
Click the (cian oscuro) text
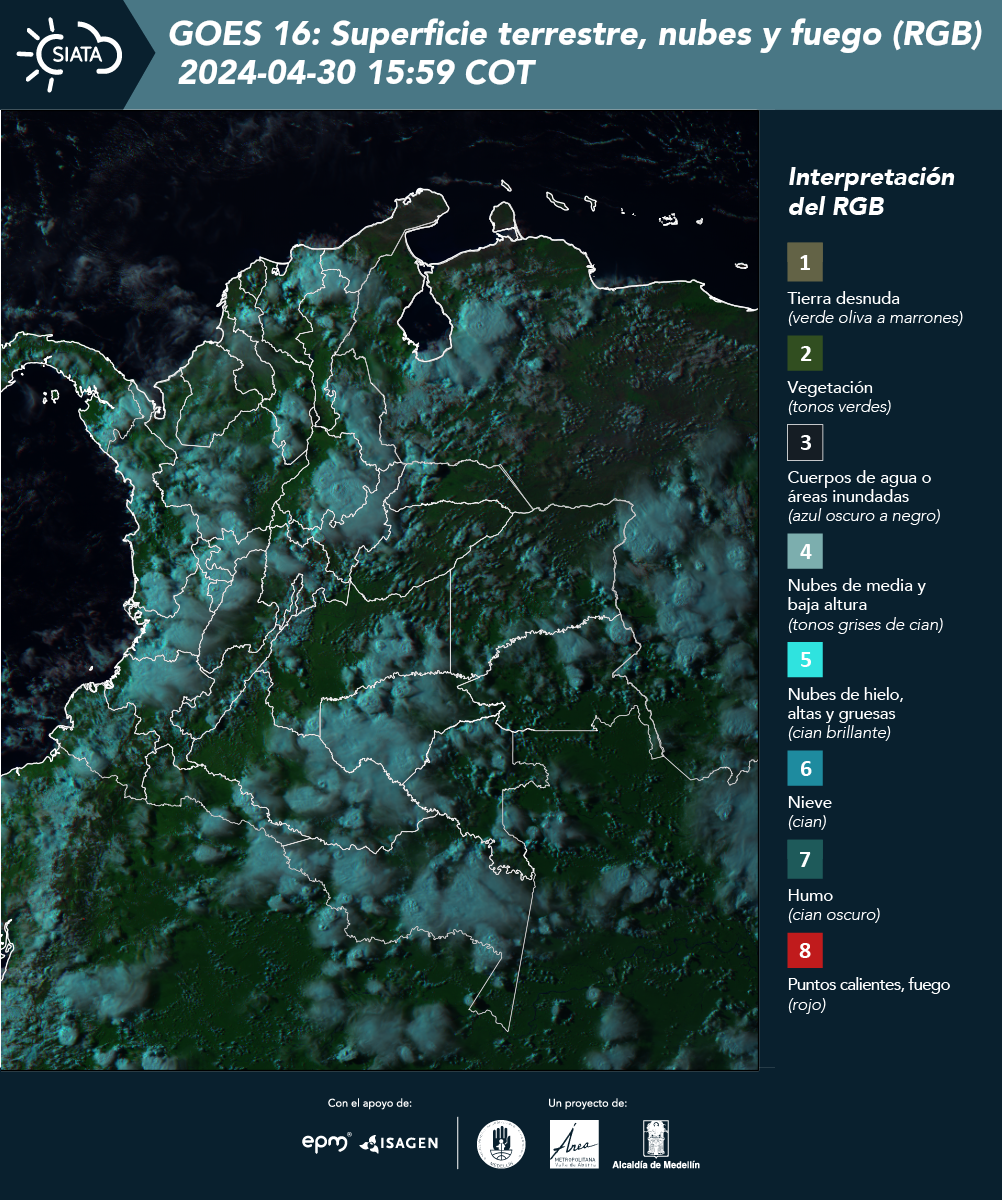[834, 915]
